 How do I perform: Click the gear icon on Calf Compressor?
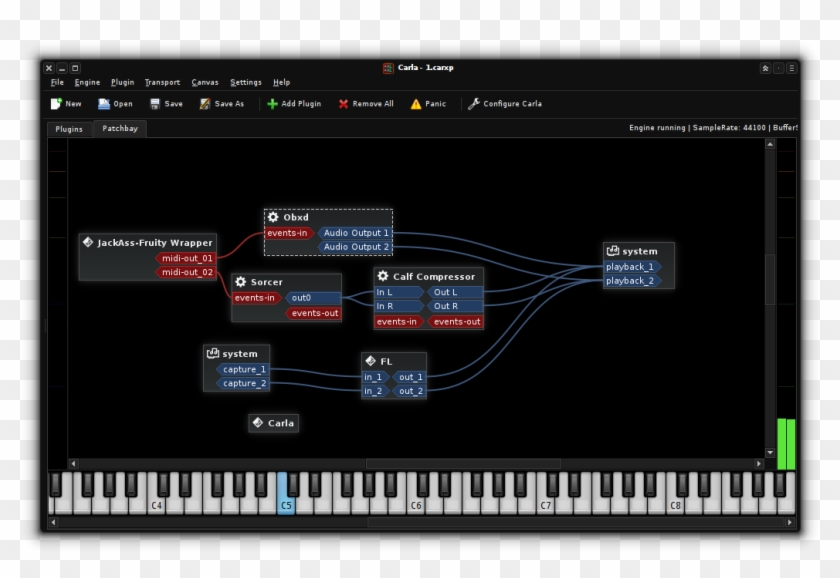coord(383,276)
